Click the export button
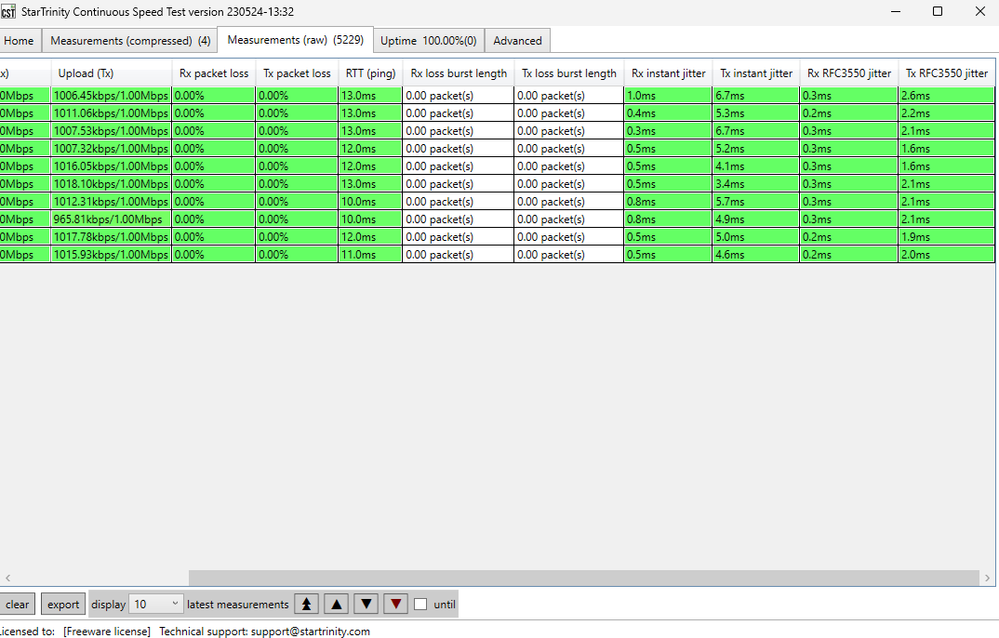Image resolution: width=999 pixels, height=638 pixels. coord(63,604)
